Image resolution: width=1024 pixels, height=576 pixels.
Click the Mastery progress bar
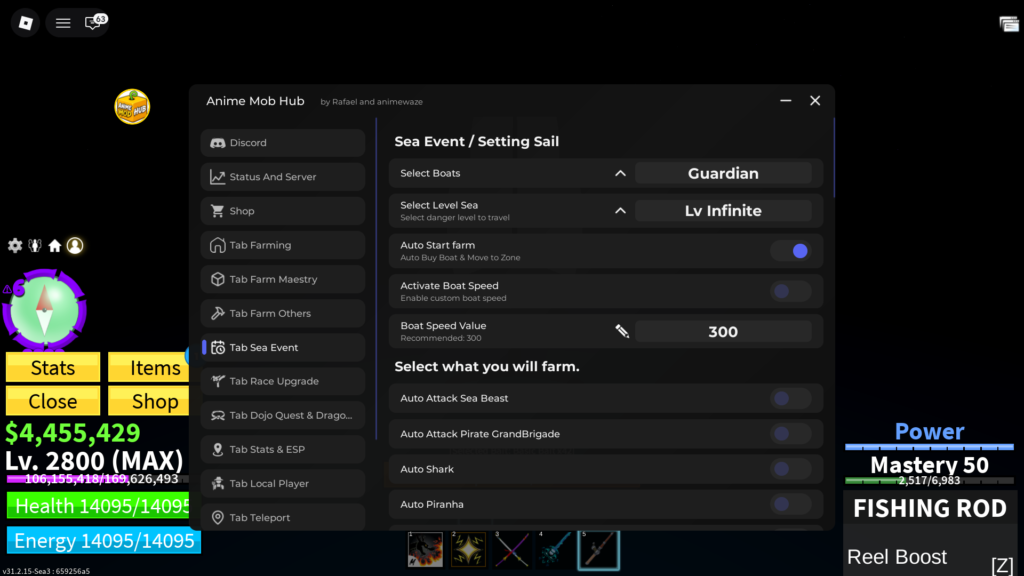point(929,481)
